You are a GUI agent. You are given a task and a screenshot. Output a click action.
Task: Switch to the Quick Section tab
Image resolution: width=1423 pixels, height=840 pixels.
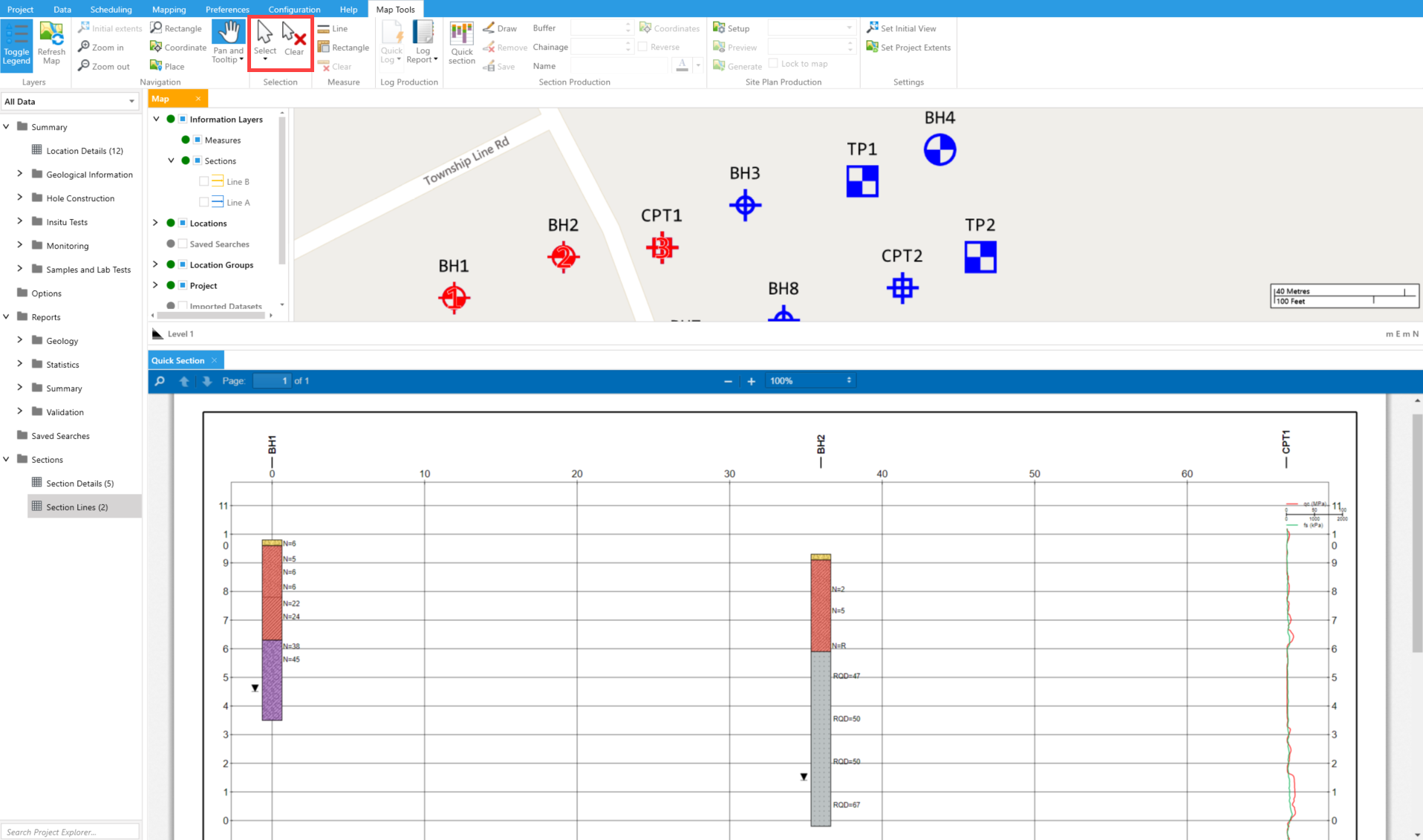(178, 360)
